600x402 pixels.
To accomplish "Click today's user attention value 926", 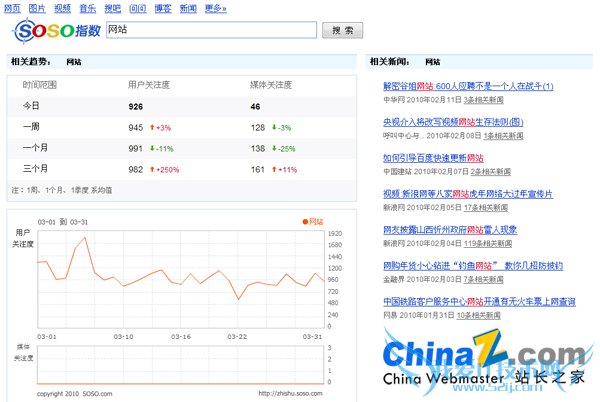I will click(x=136, y=107).
